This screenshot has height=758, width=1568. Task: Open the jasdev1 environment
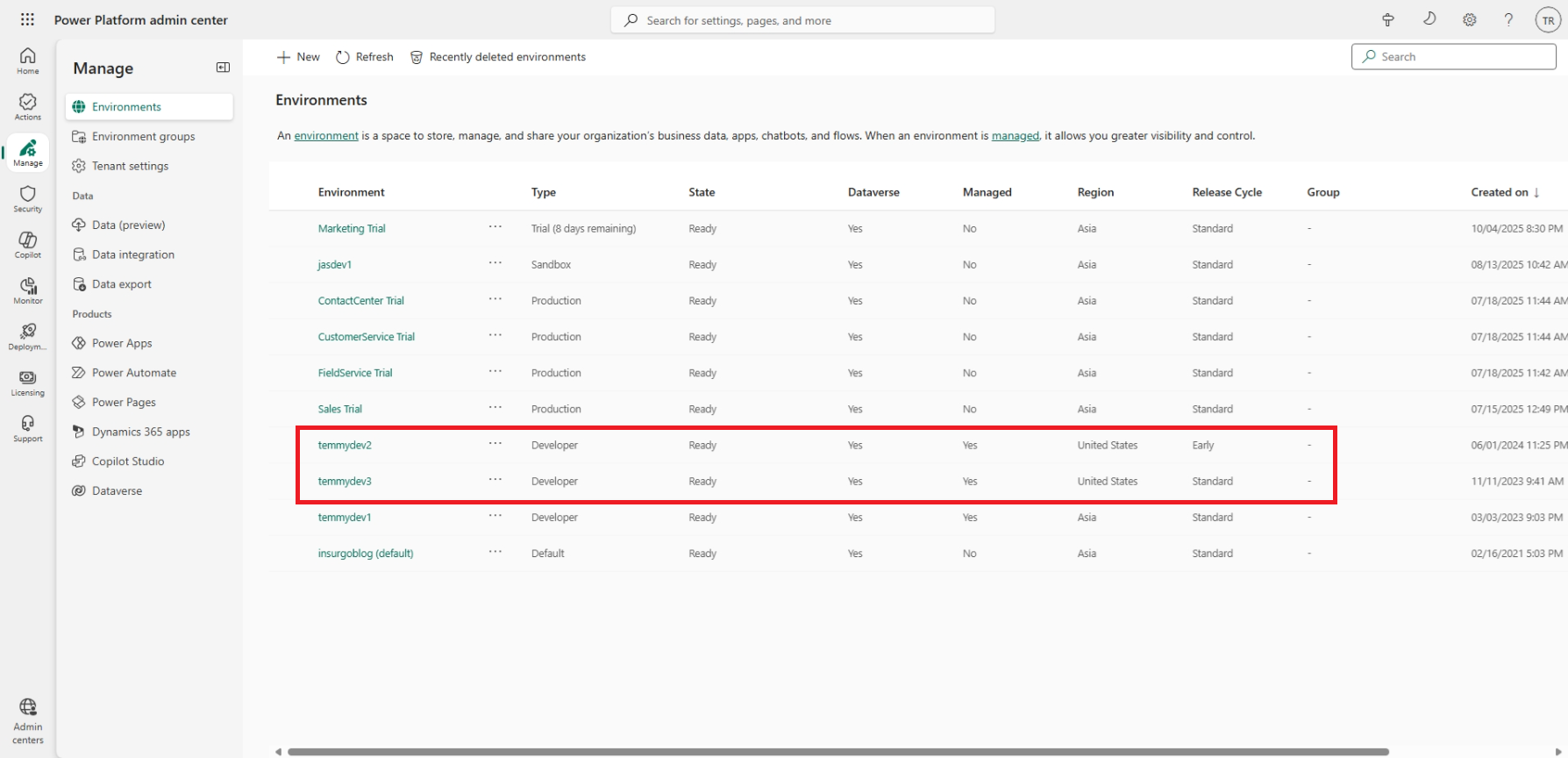pyautogui.click(x=334, y=265)
